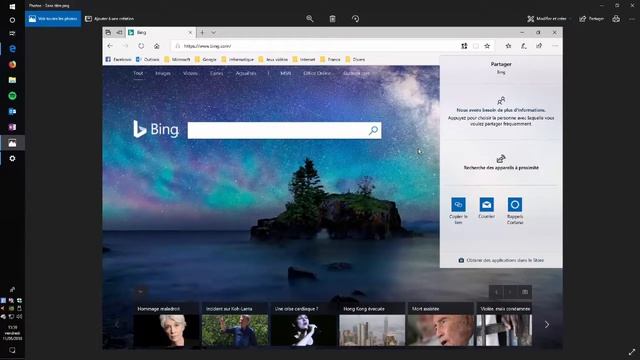Open the 'Hommage maladroit' news card
The width and height of the screenshot is (640, 360).
click(167, 325)
